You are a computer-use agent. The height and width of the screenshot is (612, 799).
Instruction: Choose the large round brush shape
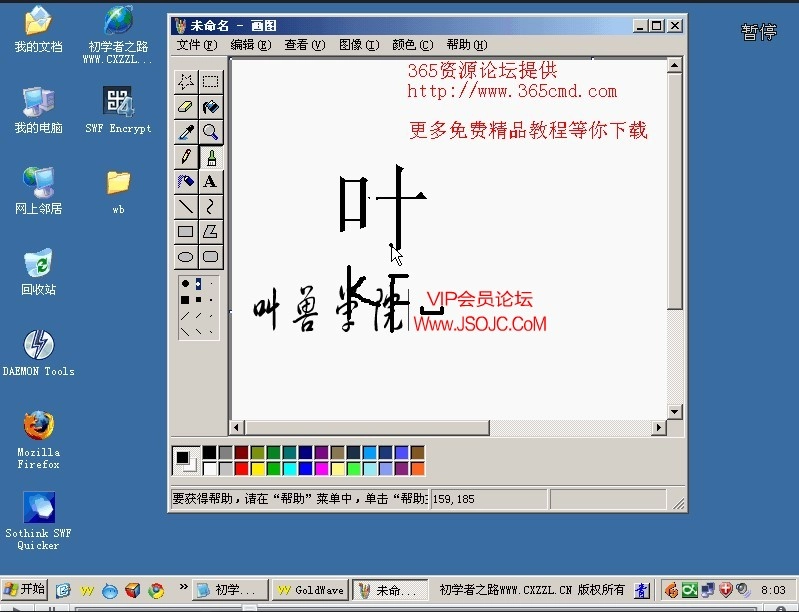pyautogui.click(x=185, y=283)
